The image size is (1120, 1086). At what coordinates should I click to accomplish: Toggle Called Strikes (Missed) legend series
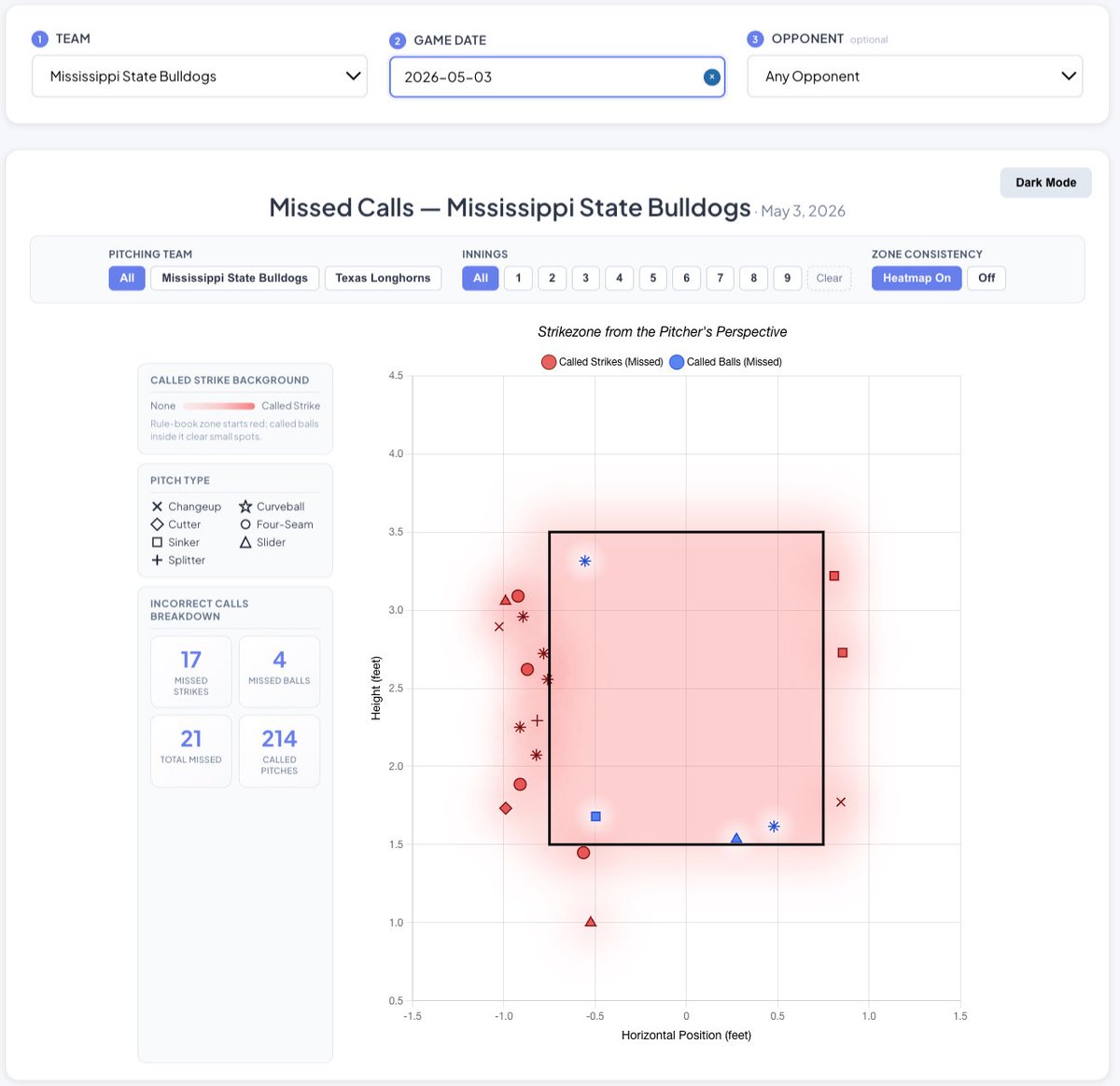point(602,362)
